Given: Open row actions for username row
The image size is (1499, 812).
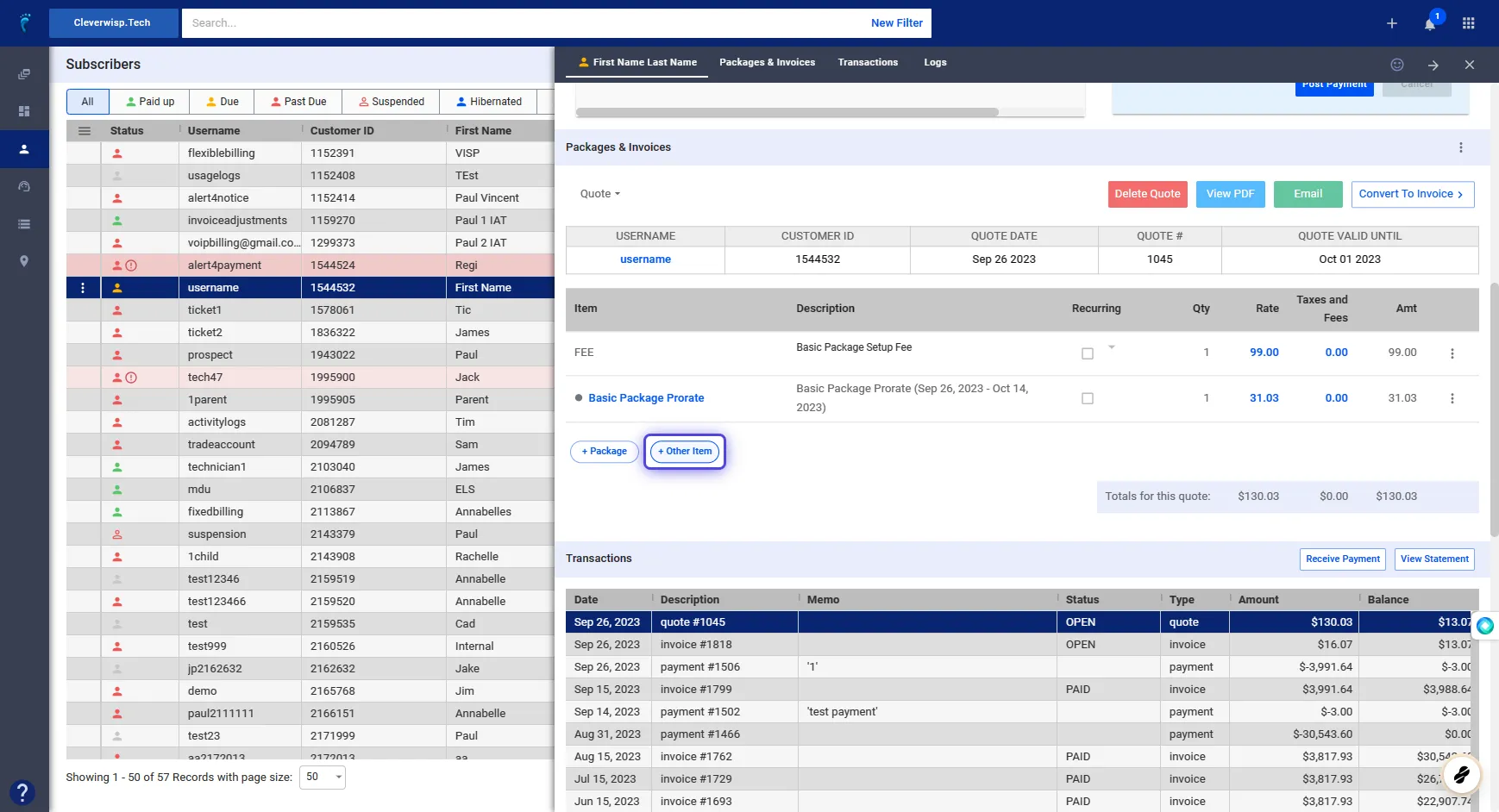Looking at the screenshot, I should pyautogui.click(x=83, y=288).
